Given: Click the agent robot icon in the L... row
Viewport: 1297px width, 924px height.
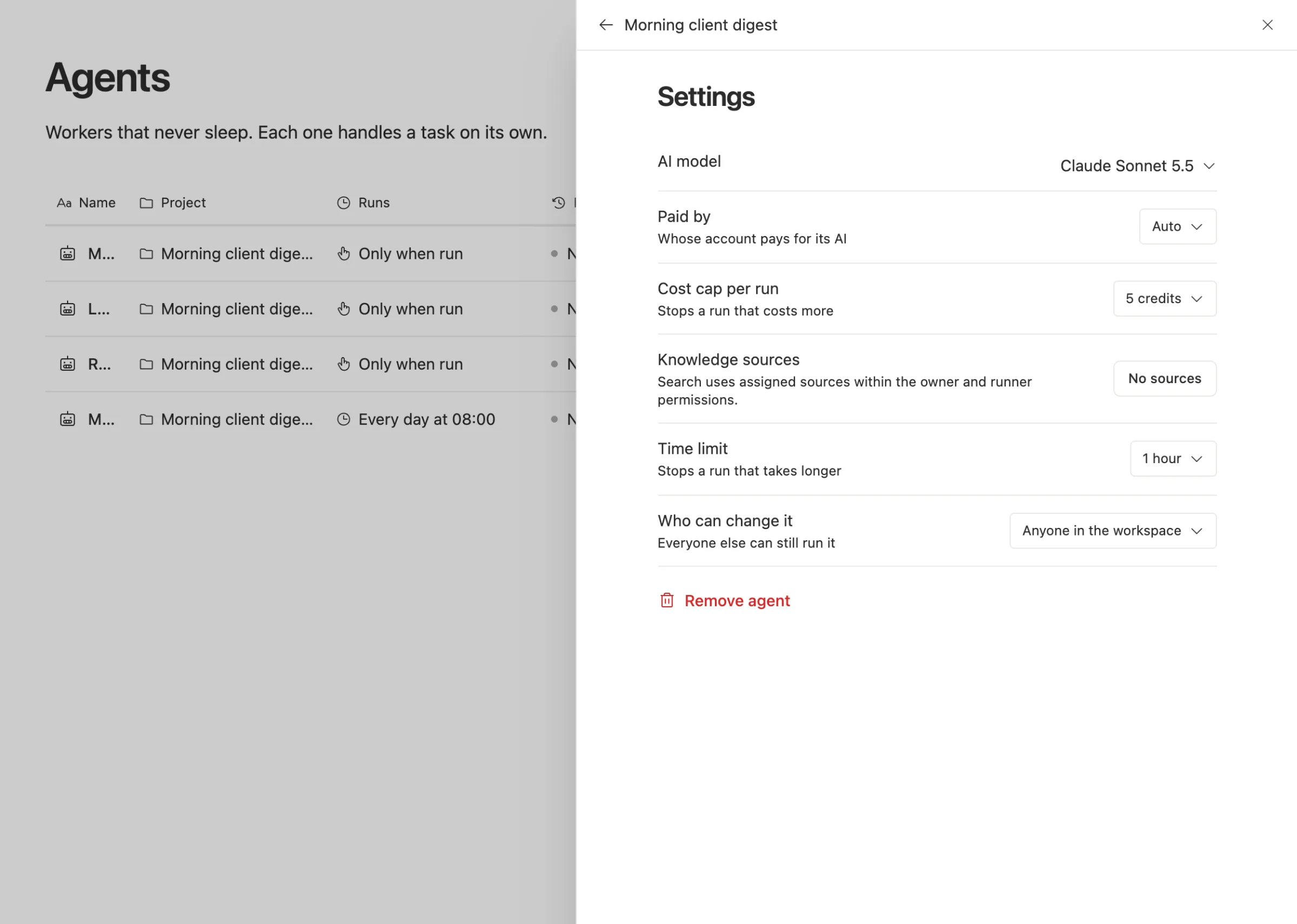Looking at the screenshot, I should point(68,309).
